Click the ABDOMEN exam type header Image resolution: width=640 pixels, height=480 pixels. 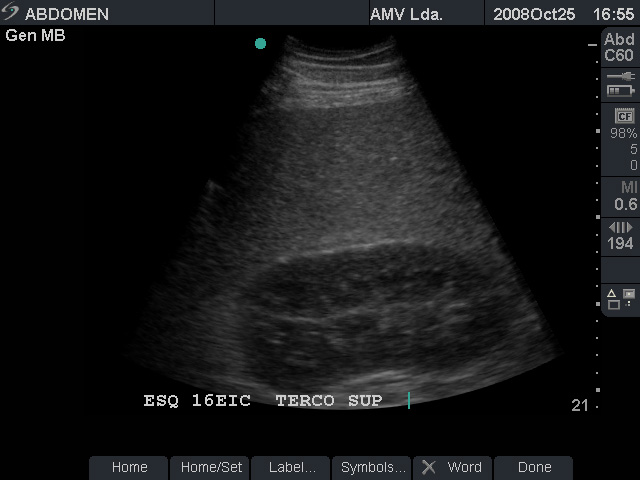pos(66,14)
